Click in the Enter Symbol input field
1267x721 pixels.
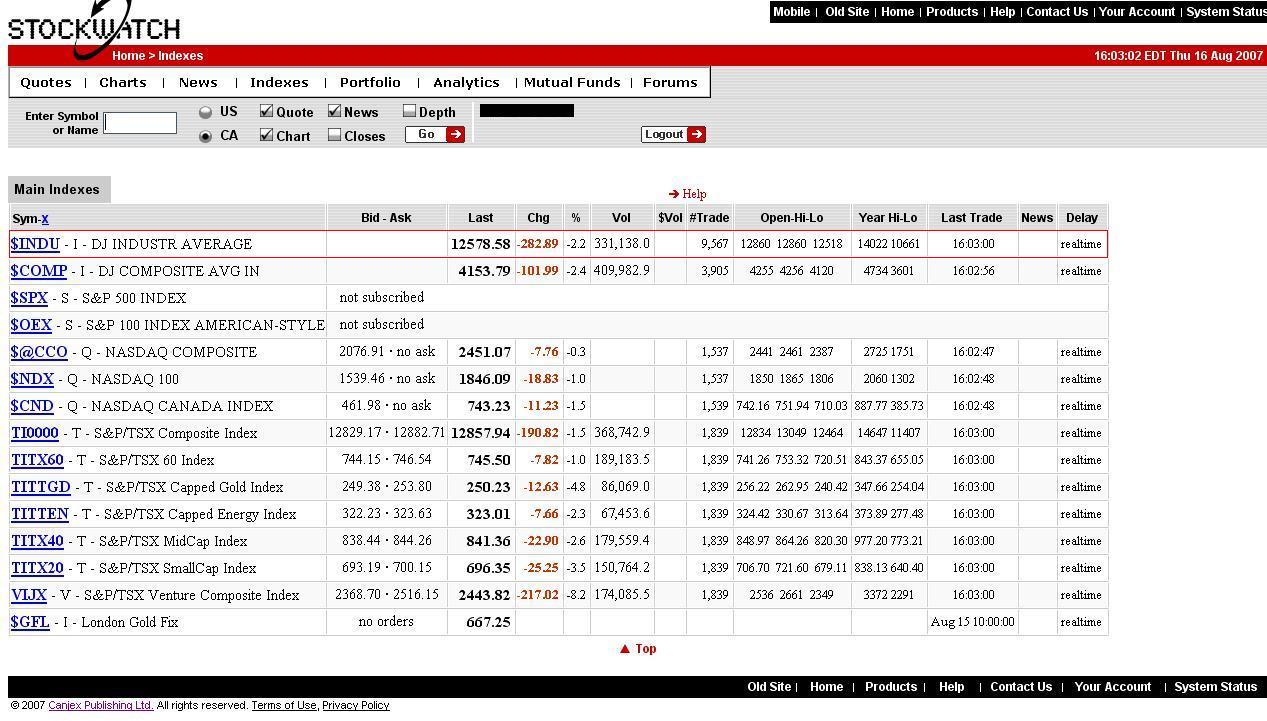point(140,123)
